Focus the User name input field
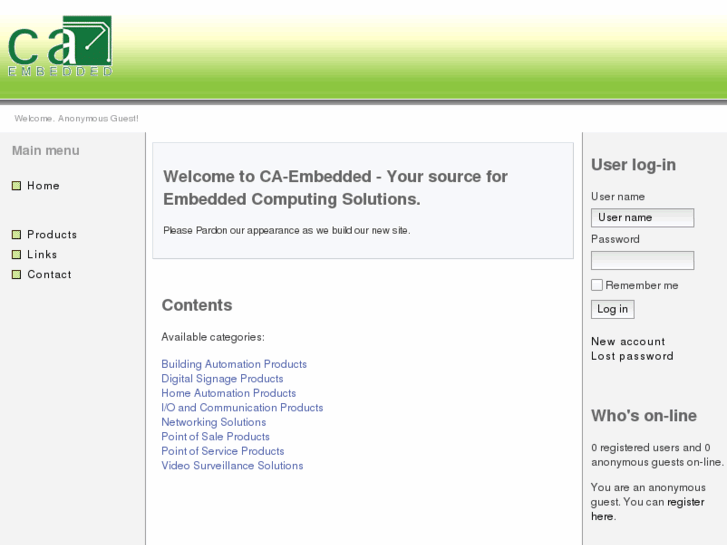Image resolution: width=727 pixels, height=545 pixels. (642, 218)
